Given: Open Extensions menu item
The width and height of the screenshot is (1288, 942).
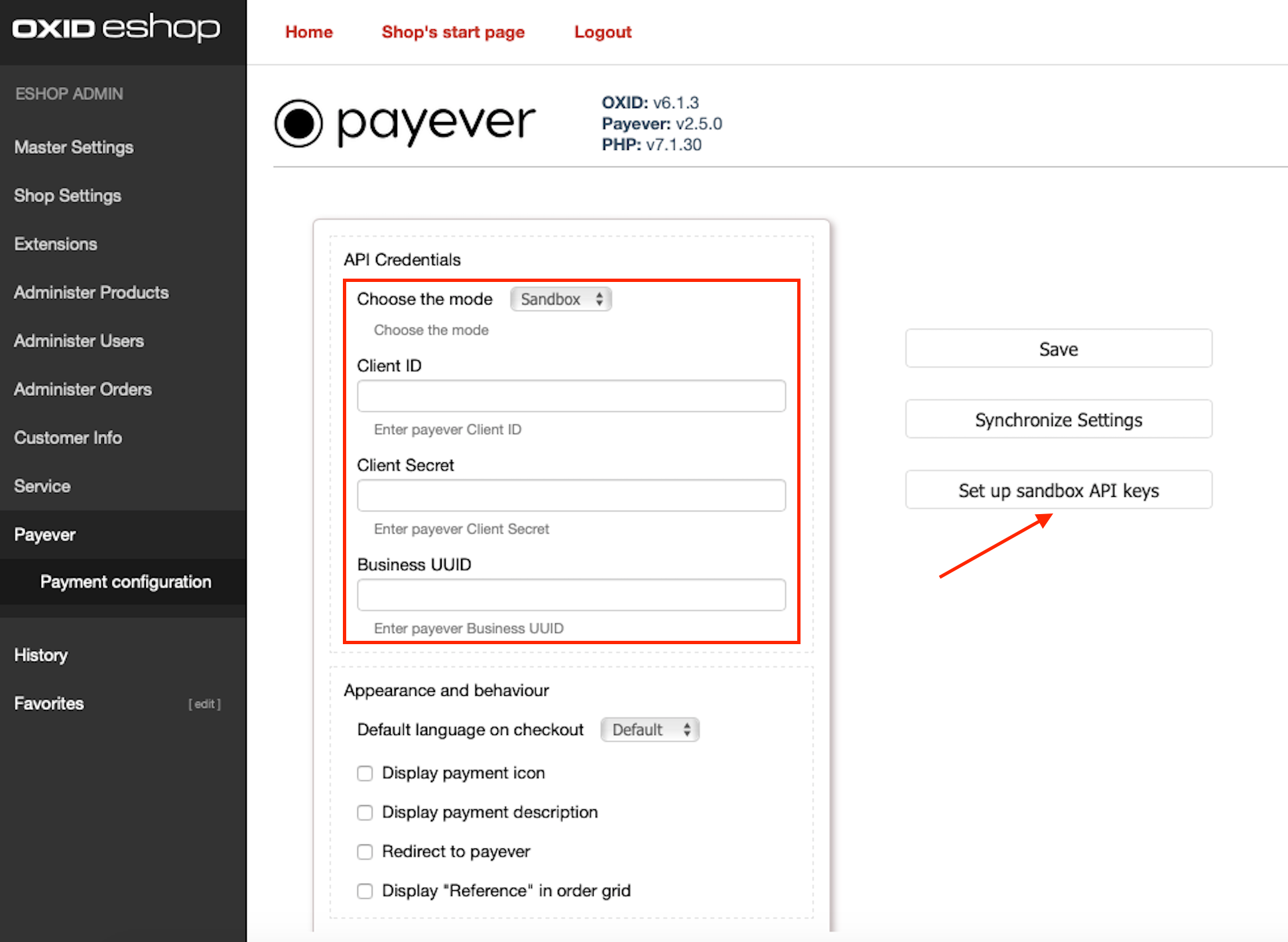Looking at the screenshot, I should [x=56, y=244].
